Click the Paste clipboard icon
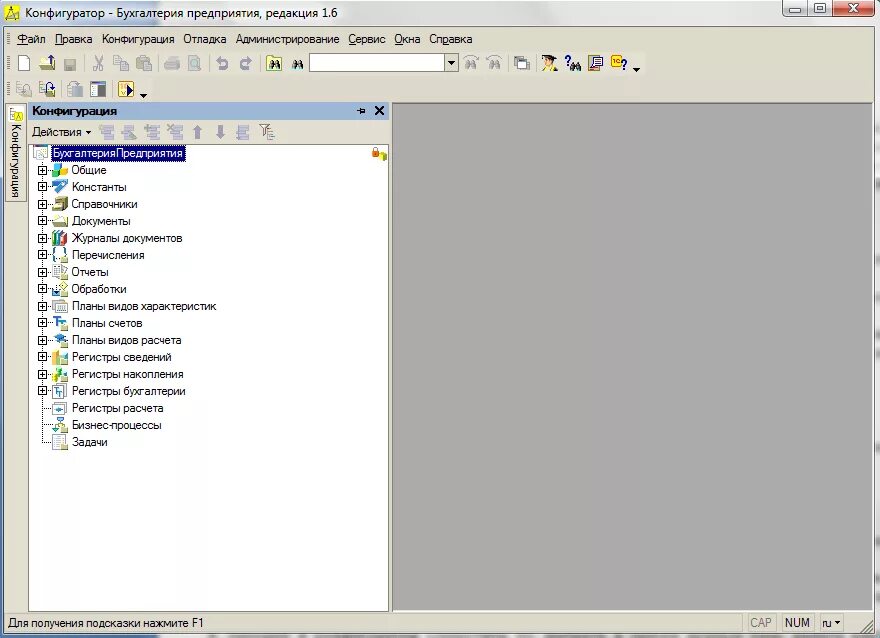Image resolution: width=880 pixels, height=638 pixels. pos(144,63)
